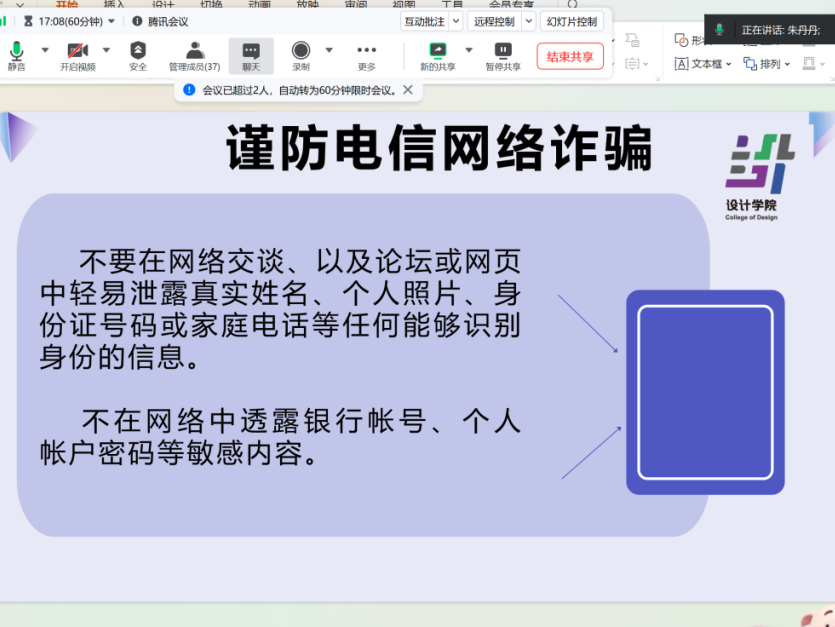Screen dimensions: 835x627
Task: Open the 安全 security options
Action: (x=138, y=55)
